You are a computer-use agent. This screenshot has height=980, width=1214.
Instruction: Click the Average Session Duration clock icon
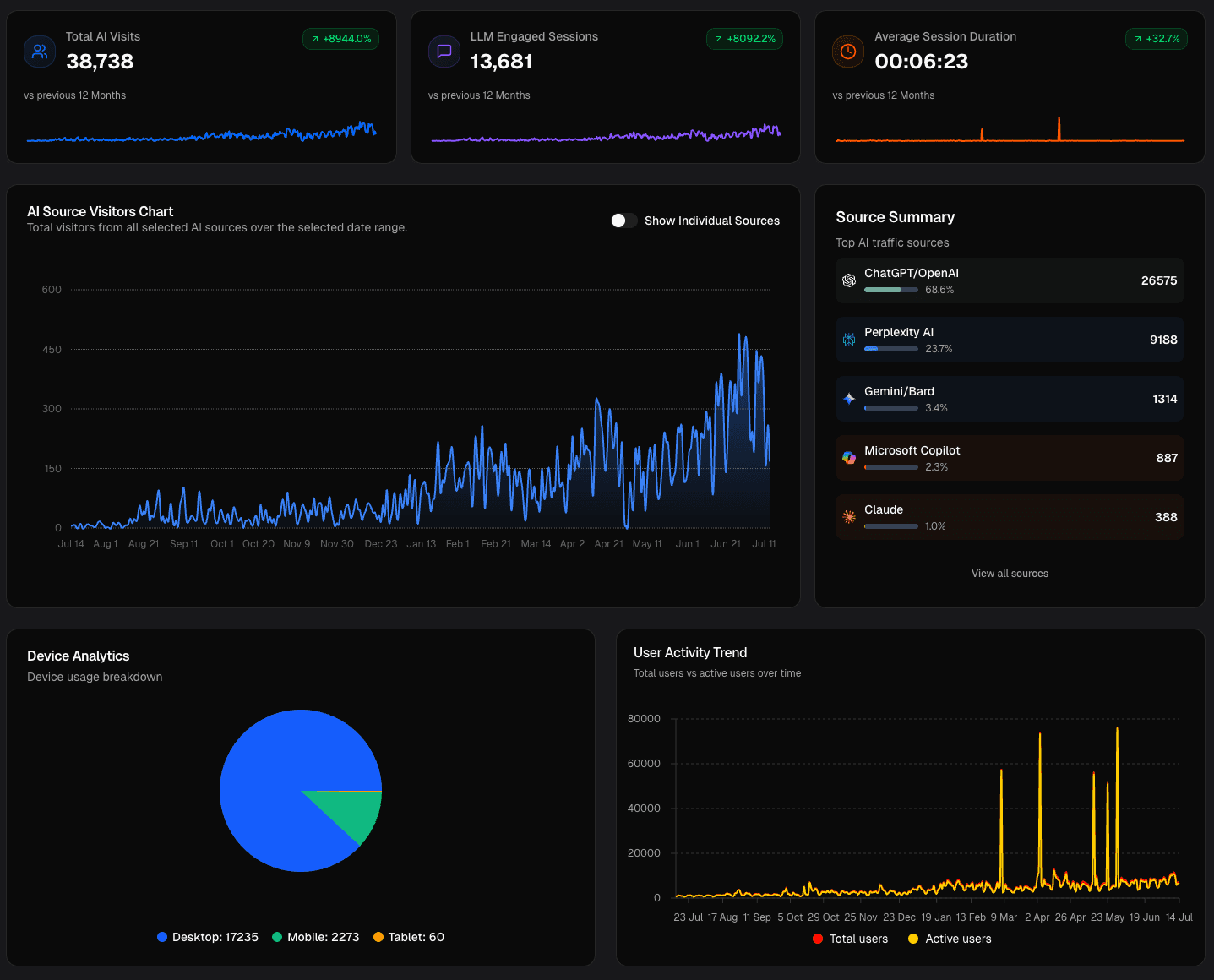tap(847, 52)
